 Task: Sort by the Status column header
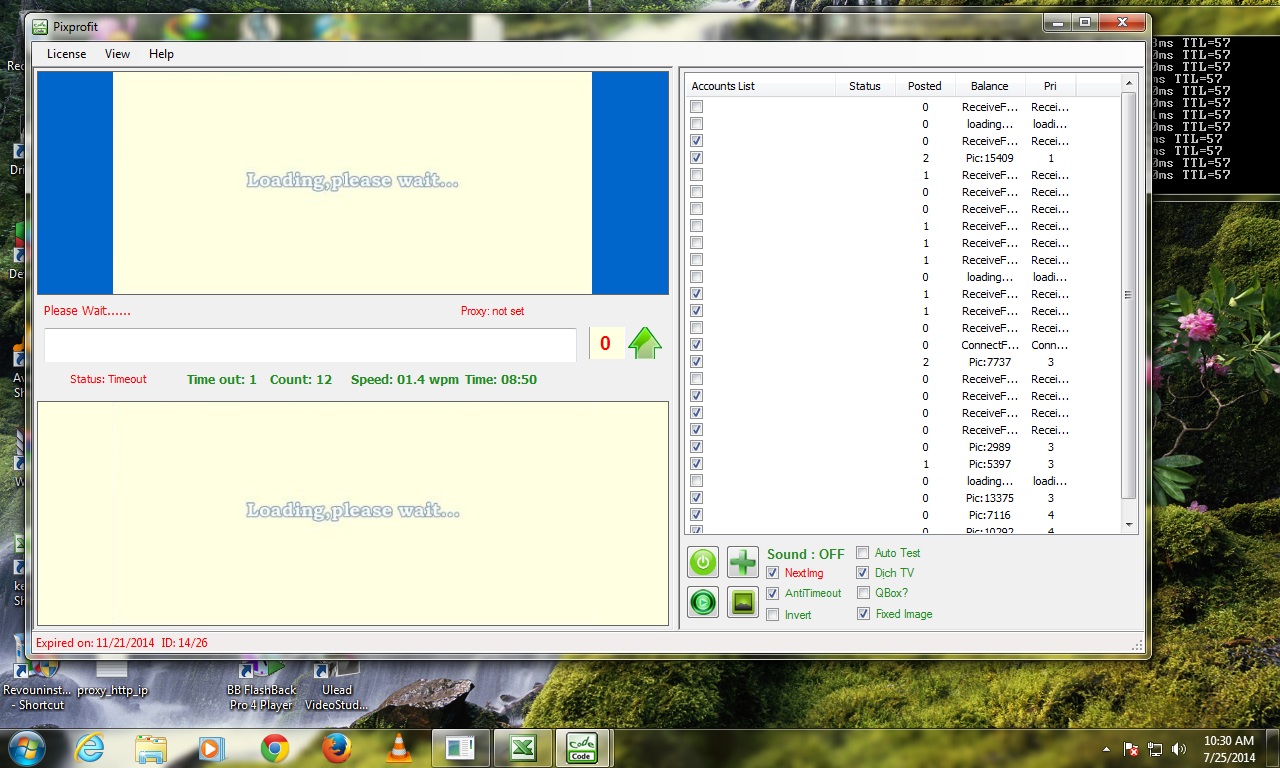pos(865,86)
